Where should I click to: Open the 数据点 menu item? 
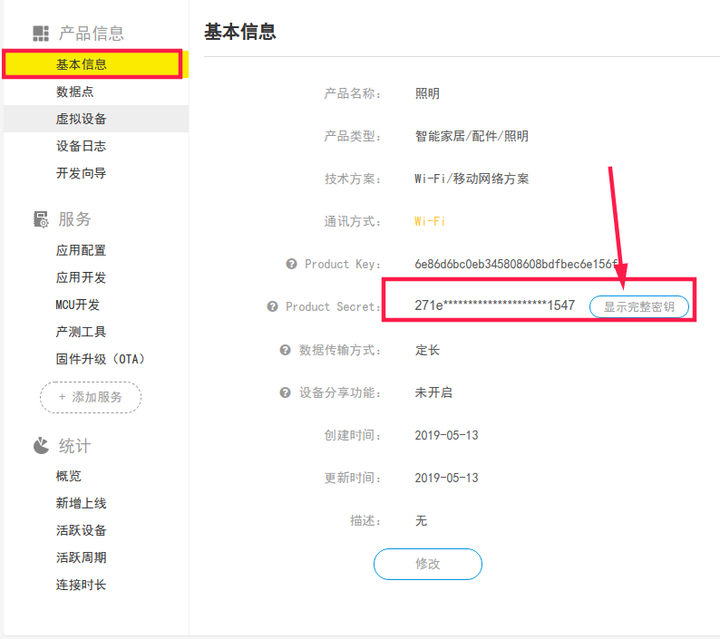pos(96,91)
